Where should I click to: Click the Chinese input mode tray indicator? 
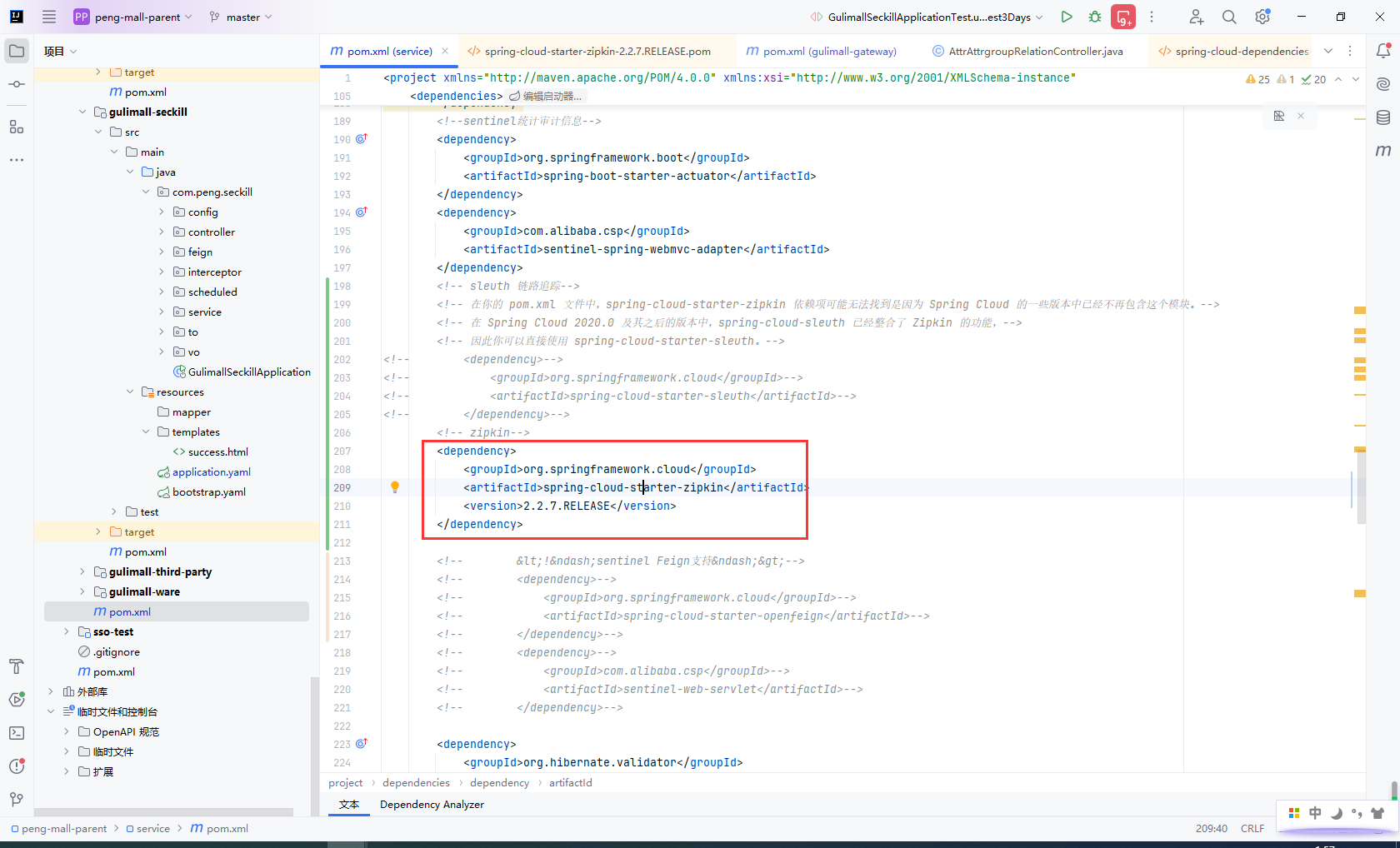coord(1315,813)
